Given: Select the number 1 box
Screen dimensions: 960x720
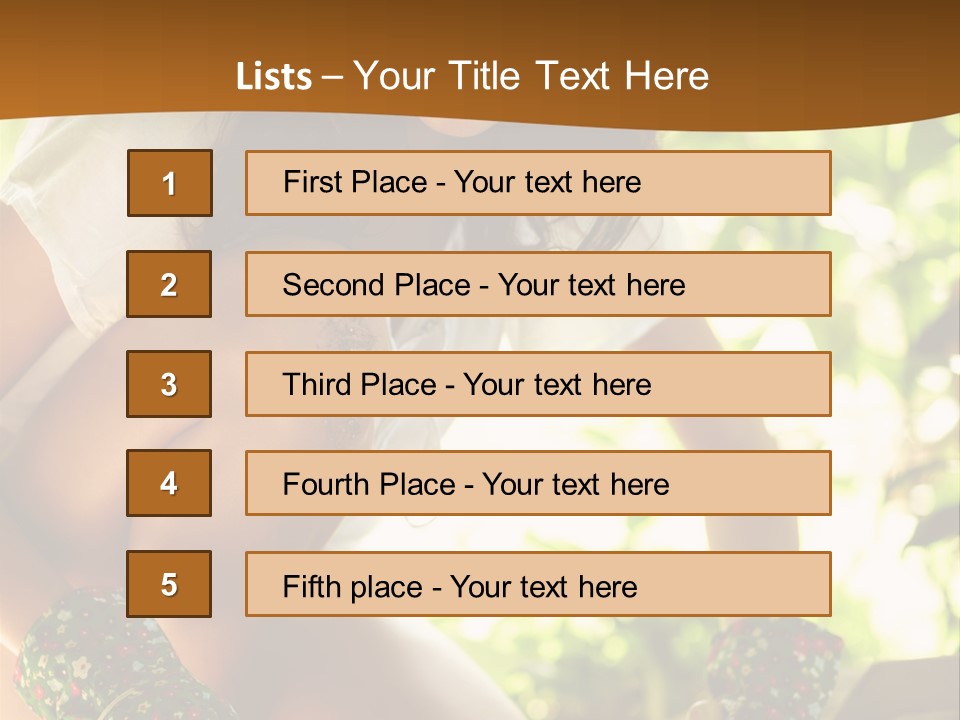Looking at the screenshot, I should [170, 183].
